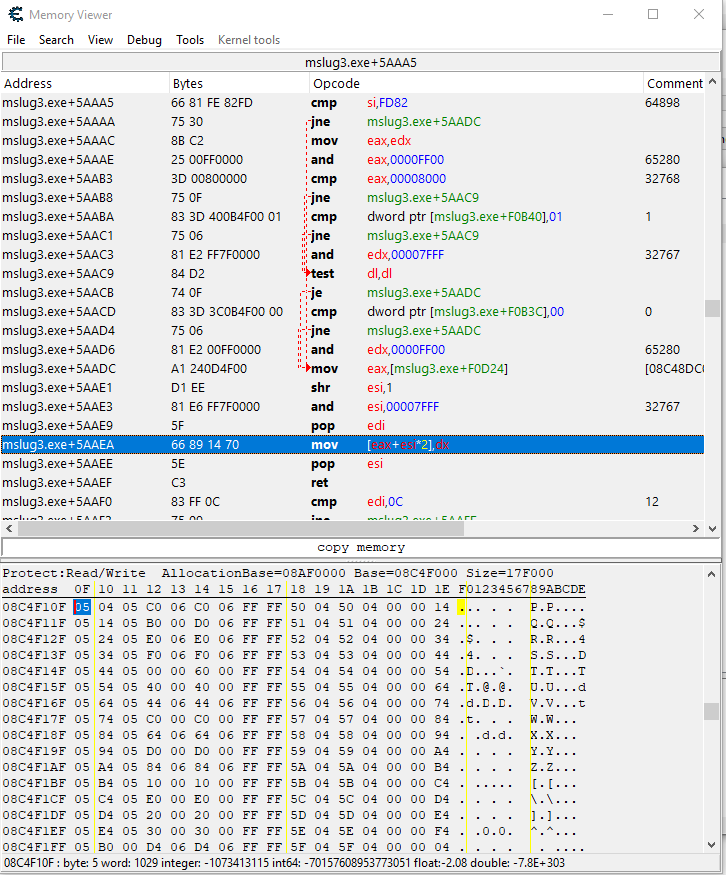726x875 pixels.
Task: Open the File menu
Action: coord(16,40)
